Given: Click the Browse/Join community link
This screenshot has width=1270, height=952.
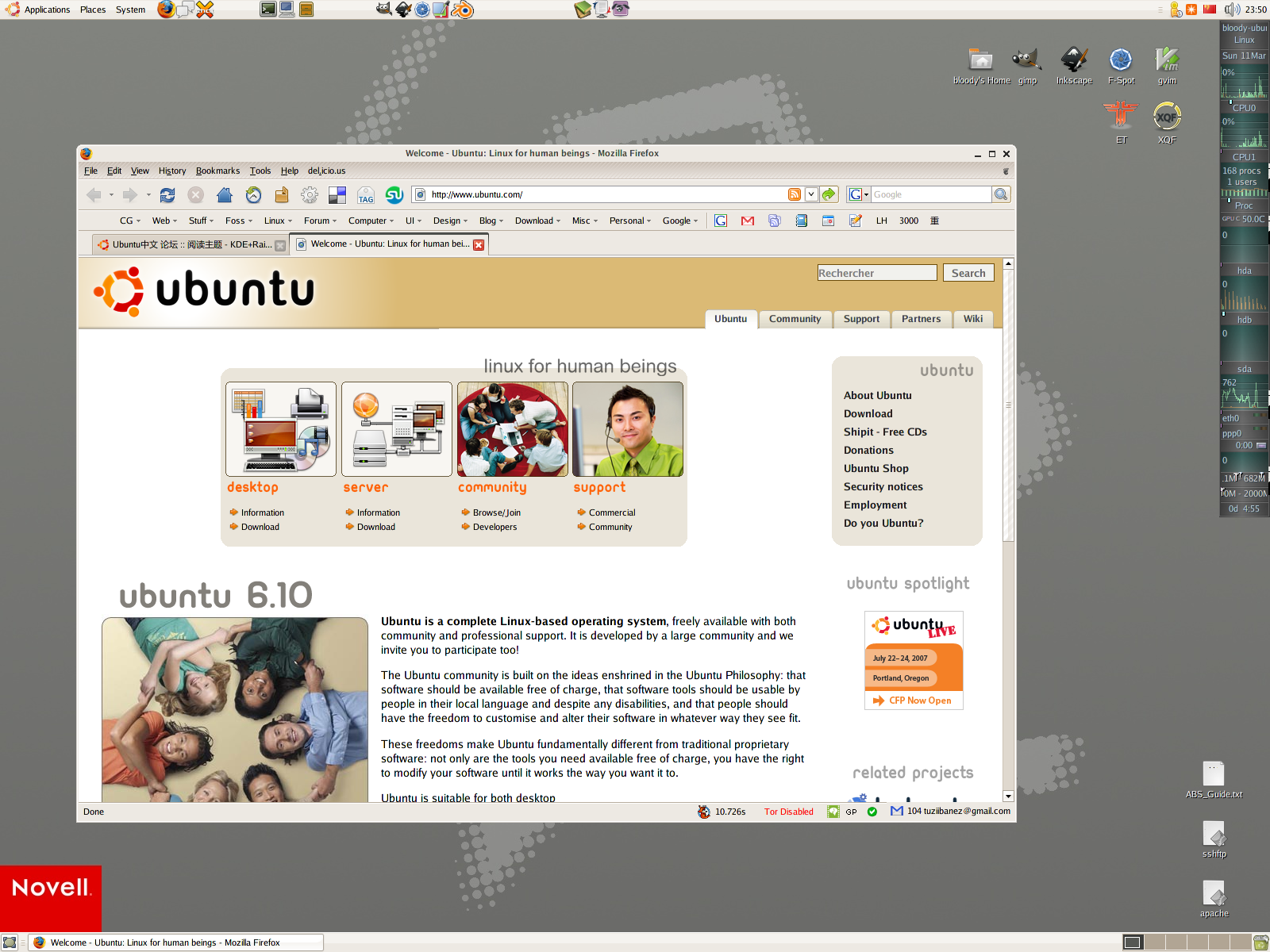Looking at the screenshot, I should pyautogui.click(x=497, y=512).
